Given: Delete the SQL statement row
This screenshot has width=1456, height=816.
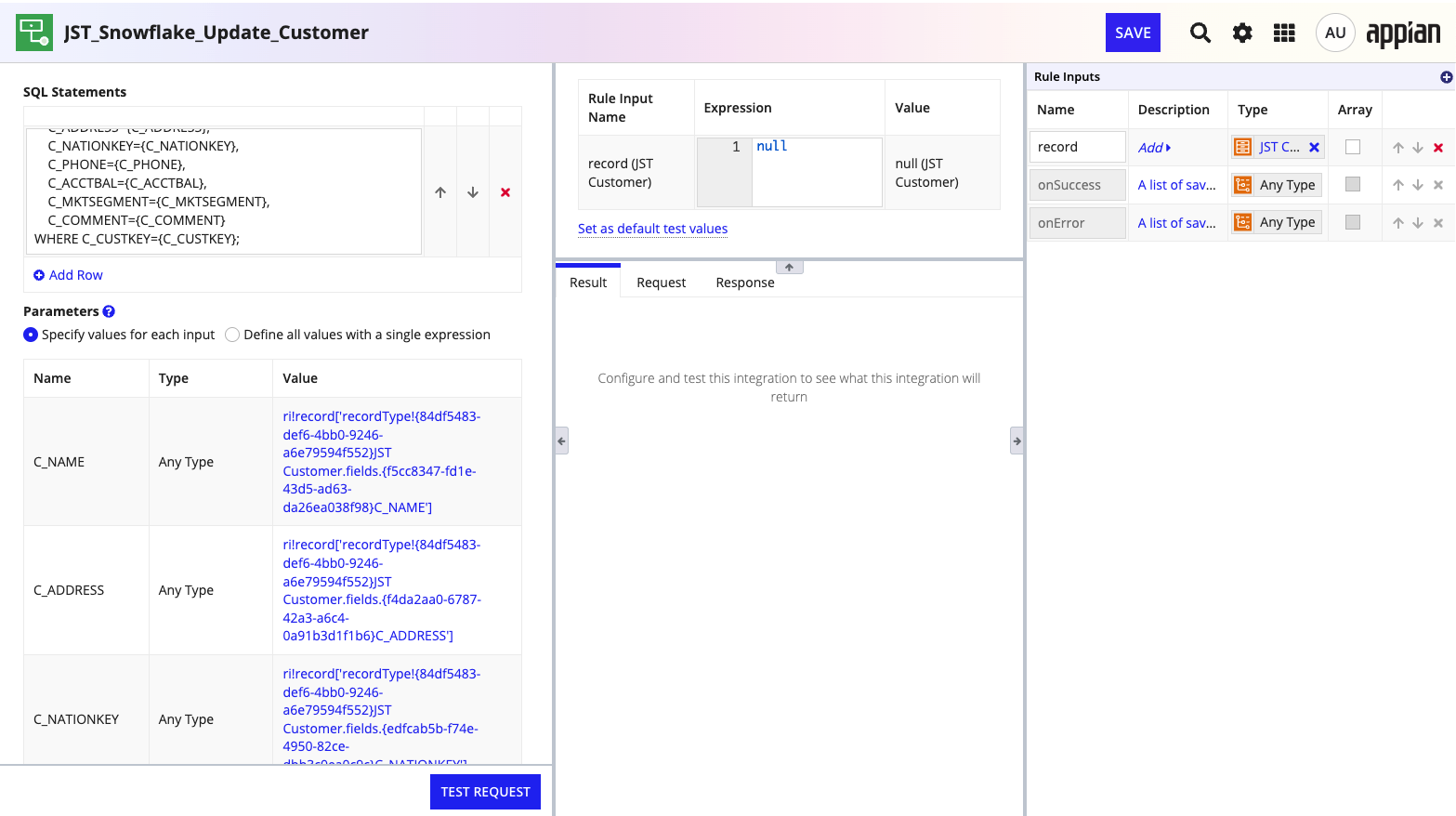Looking at the screenshot, I should [505, 192].
